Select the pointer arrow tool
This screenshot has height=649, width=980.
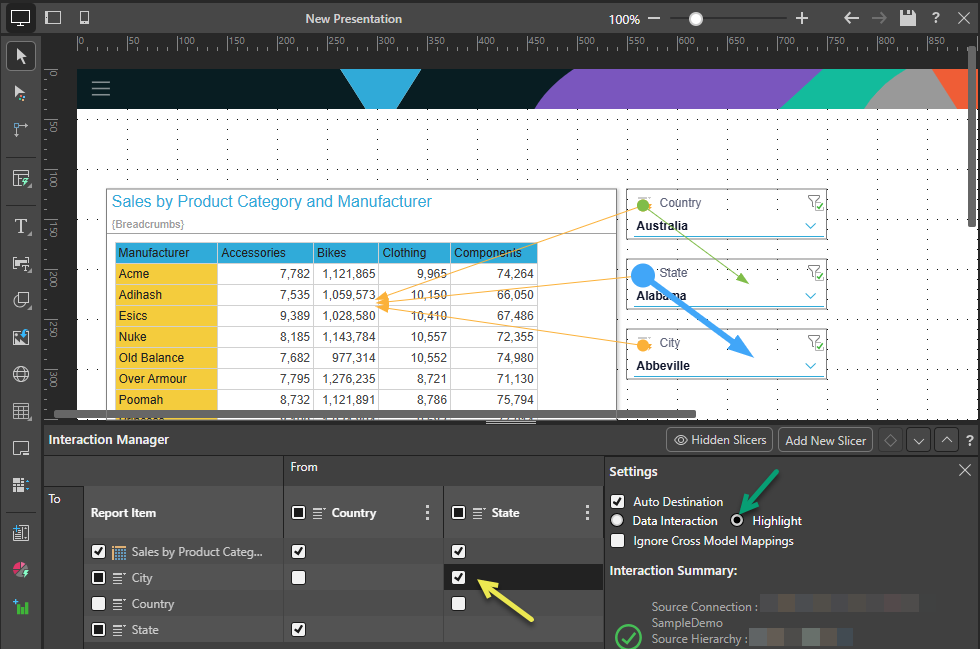click(x=21, y=56)
